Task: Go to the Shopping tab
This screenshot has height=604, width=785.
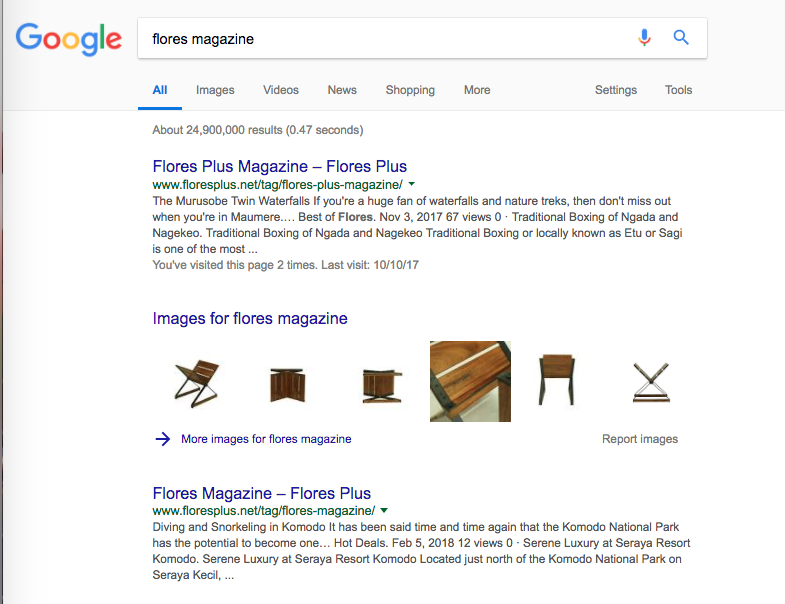Action: tap(410, 90)
